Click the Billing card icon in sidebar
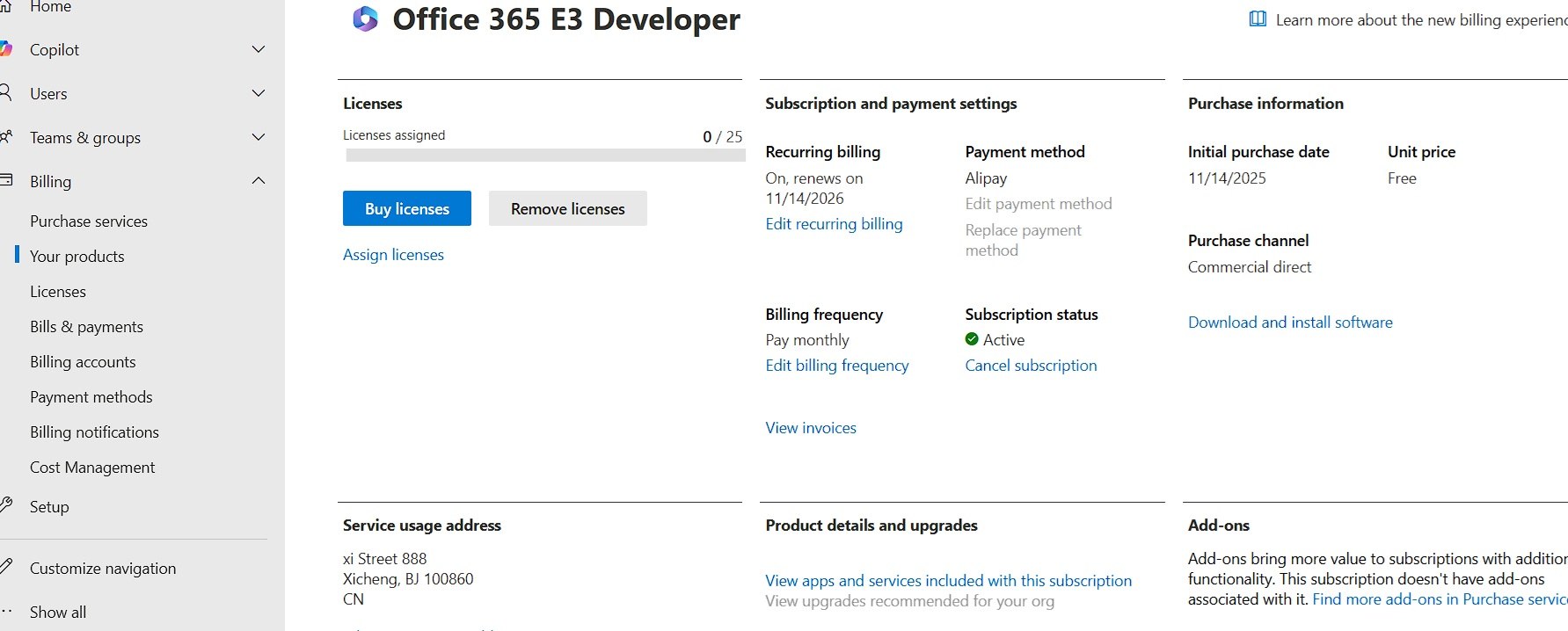 [6, 180]
